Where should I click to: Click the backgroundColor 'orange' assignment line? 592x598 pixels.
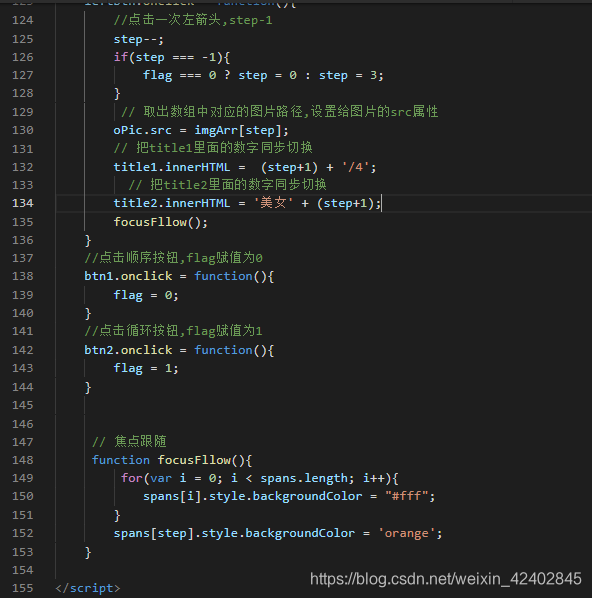[x=278, y=533]
